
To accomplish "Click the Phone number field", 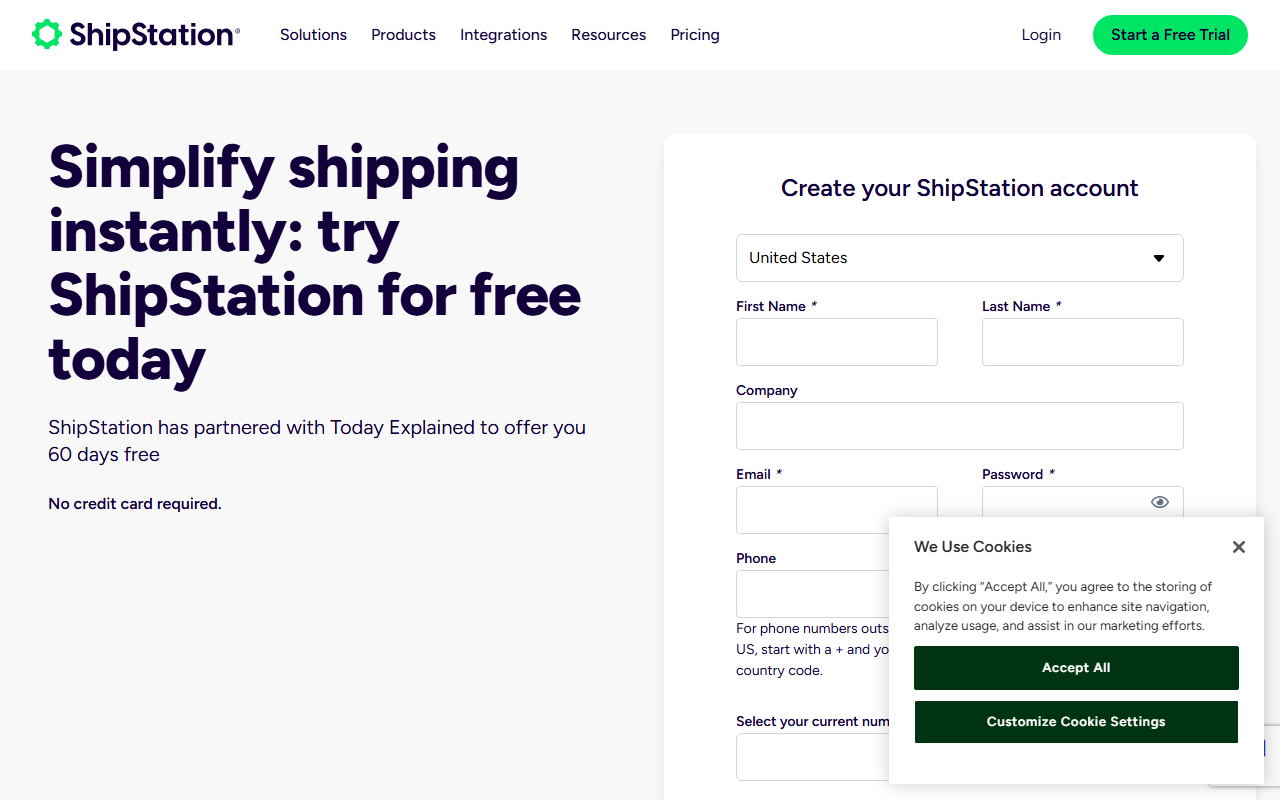I will coord(813,594).
